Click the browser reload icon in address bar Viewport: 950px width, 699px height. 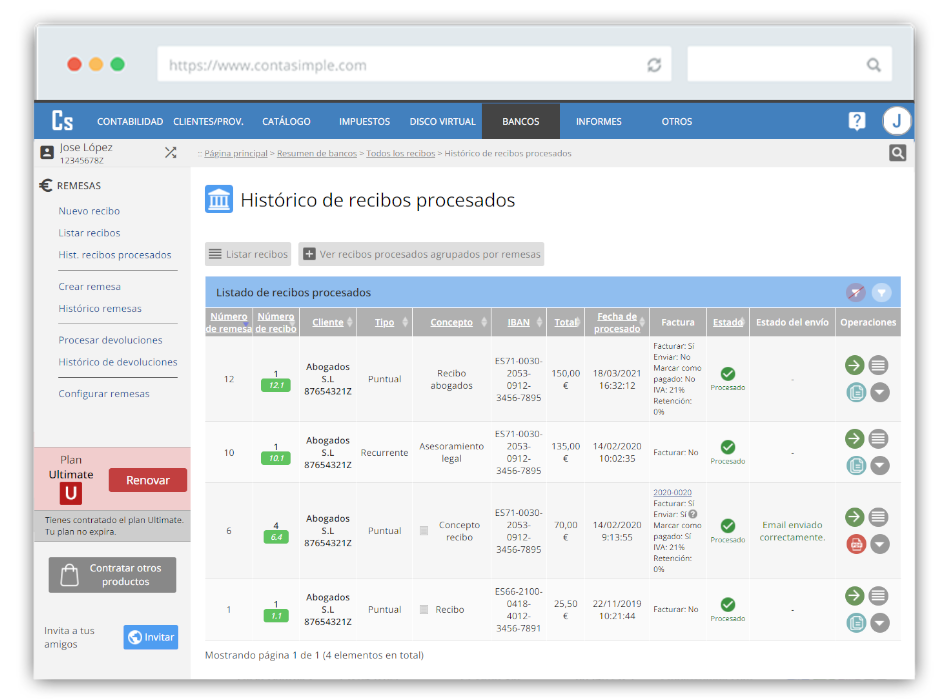click(x=654, y=65)
